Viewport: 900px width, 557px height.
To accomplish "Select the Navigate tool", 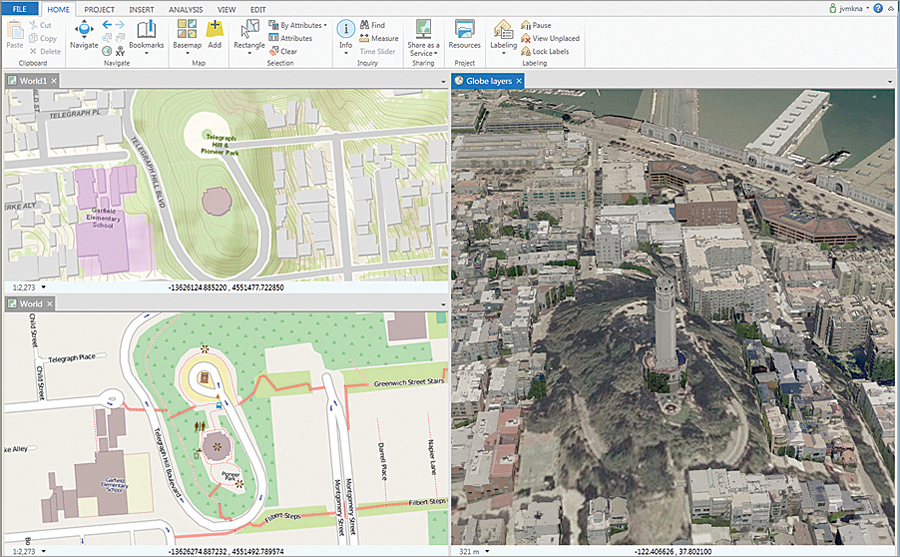I will pos(84,31).
